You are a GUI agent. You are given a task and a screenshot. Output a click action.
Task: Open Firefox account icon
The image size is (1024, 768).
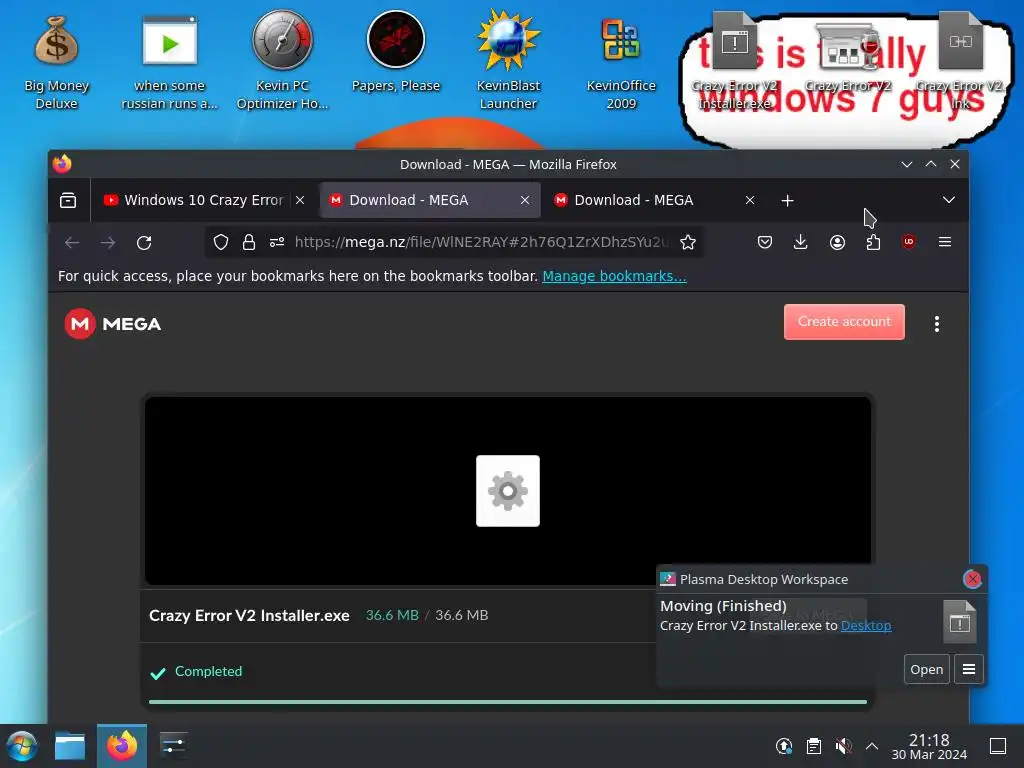(x=837, y=242)
